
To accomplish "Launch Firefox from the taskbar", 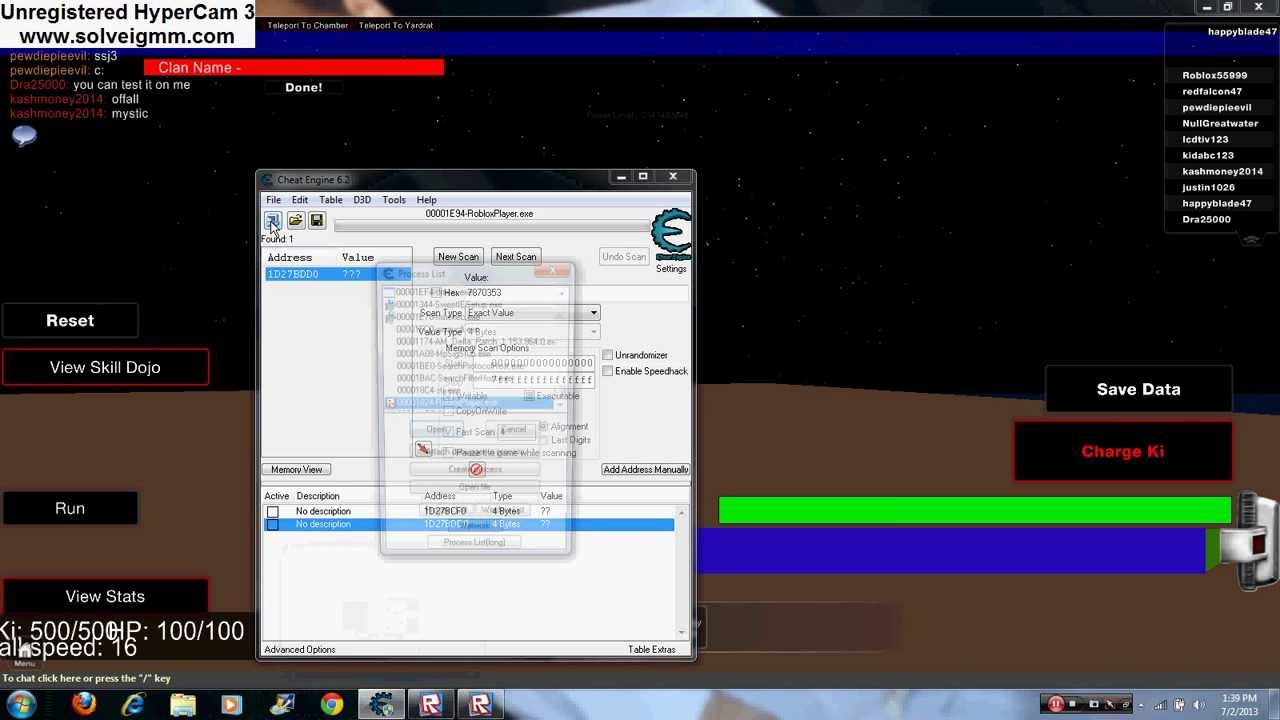I will pyautogui.click(x=84, y=705).
